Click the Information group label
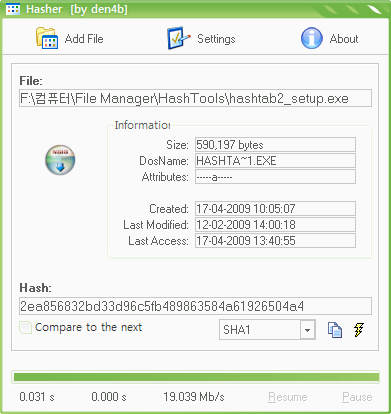The image size is (391, 414). pyautogui.click(x=142, y=125)
